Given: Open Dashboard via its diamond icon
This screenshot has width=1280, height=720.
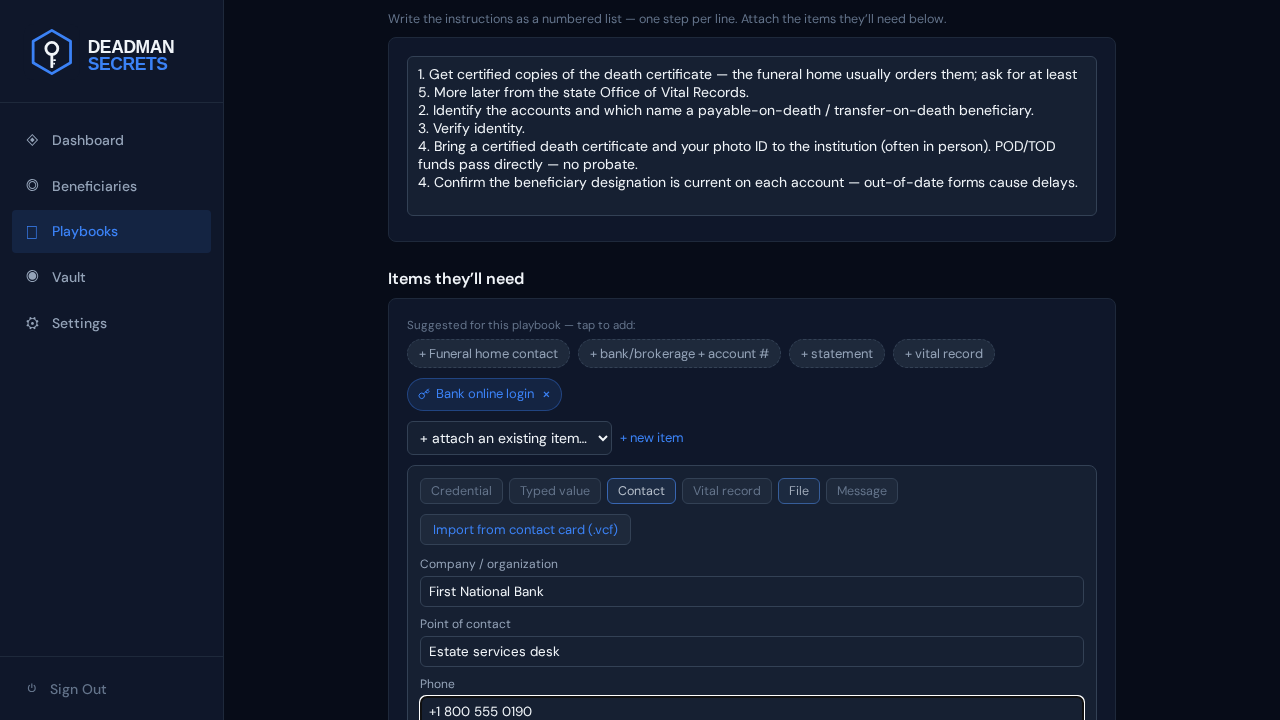Looking at the screenshot, I should pyautogui.click(x=32, y=140).
